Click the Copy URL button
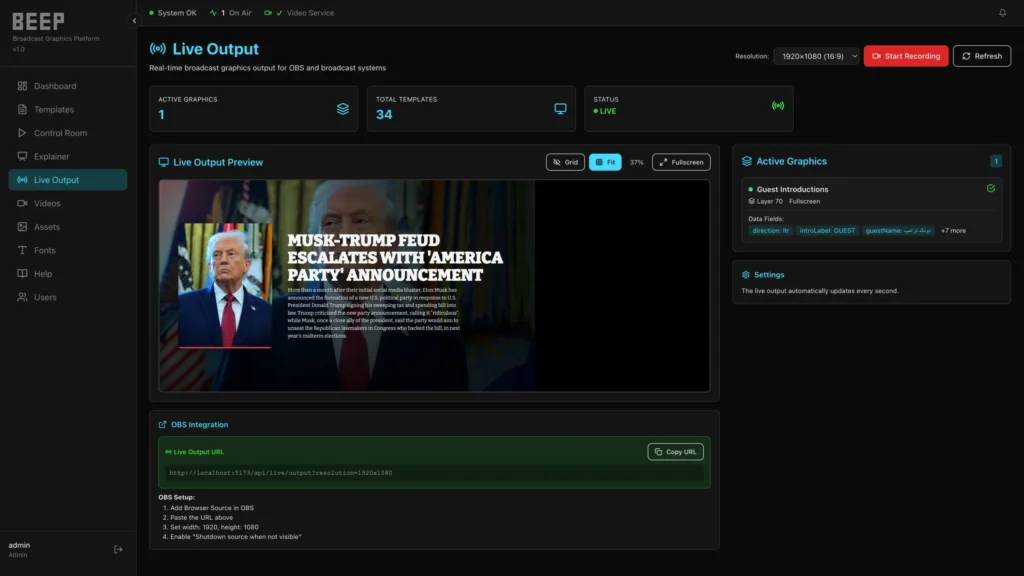The image size is (1024, 576). pos(675,452)
